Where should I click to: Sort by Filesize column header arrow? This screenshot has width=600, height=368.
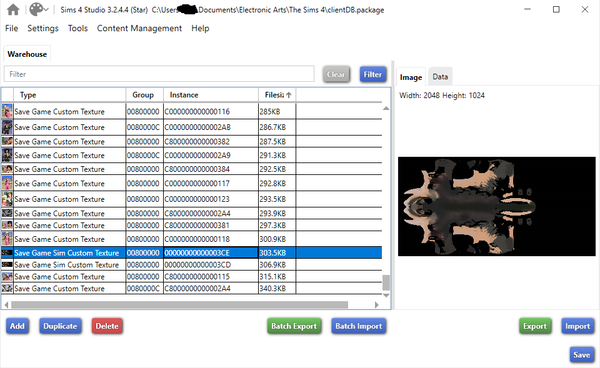pyautogui.click(x=289, y=95)
